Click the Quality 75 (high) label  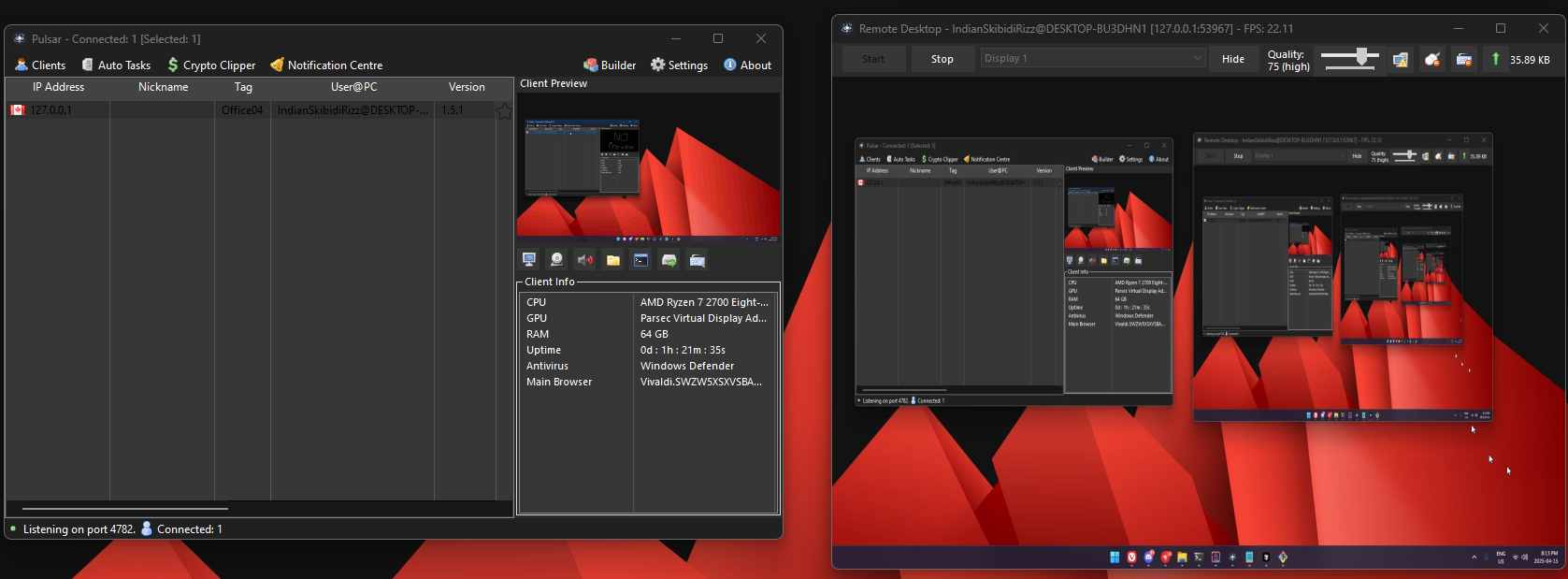click(x=1288, y=60)
